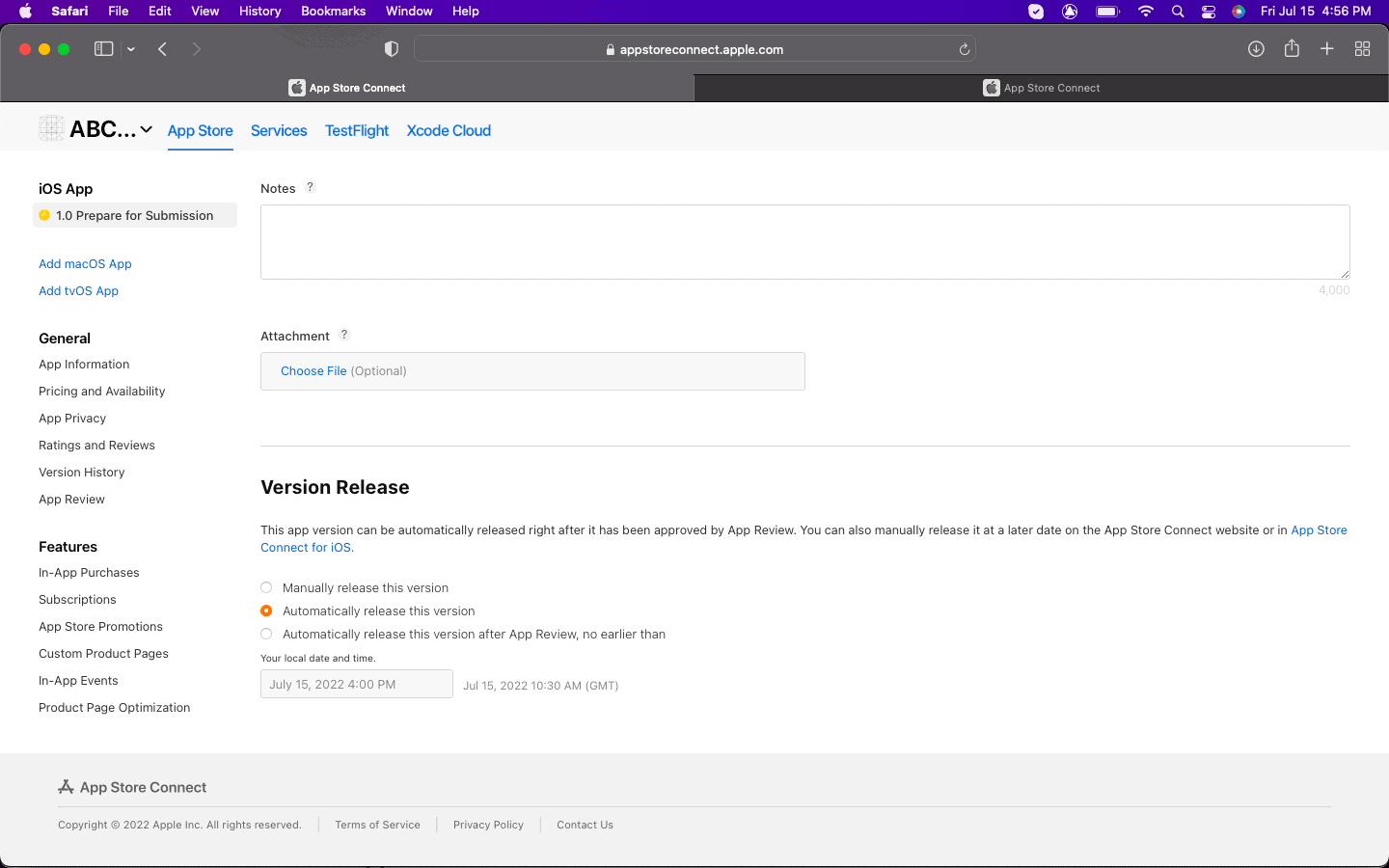Select Automatically release this version
The height and width of the screenshot is (868, 1389).
266,610
